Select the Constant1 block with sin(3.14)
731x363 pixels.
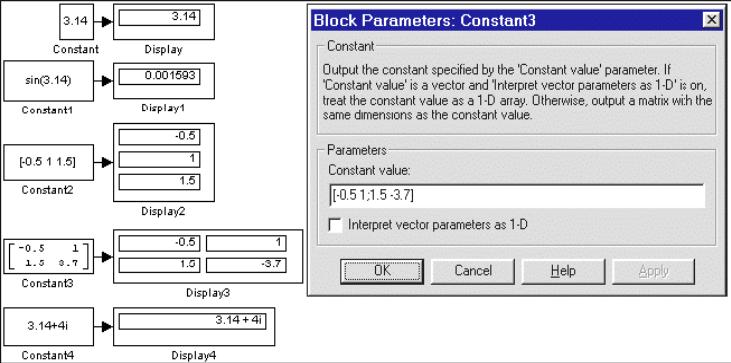coord(48,81)
